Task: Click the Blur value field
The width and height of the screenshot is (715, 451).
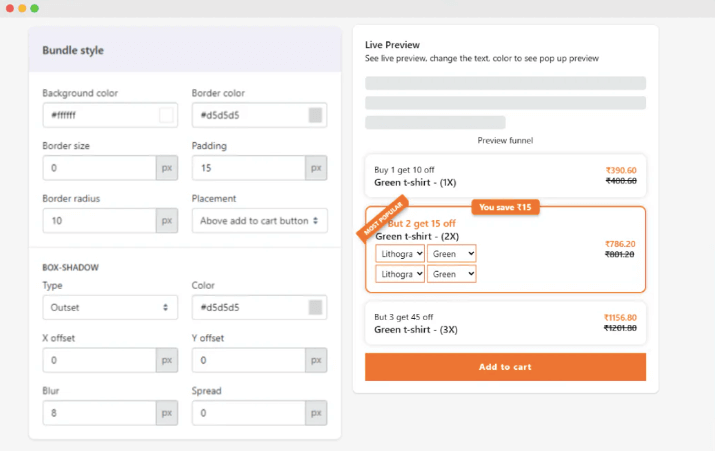Action: coord(98,412)
